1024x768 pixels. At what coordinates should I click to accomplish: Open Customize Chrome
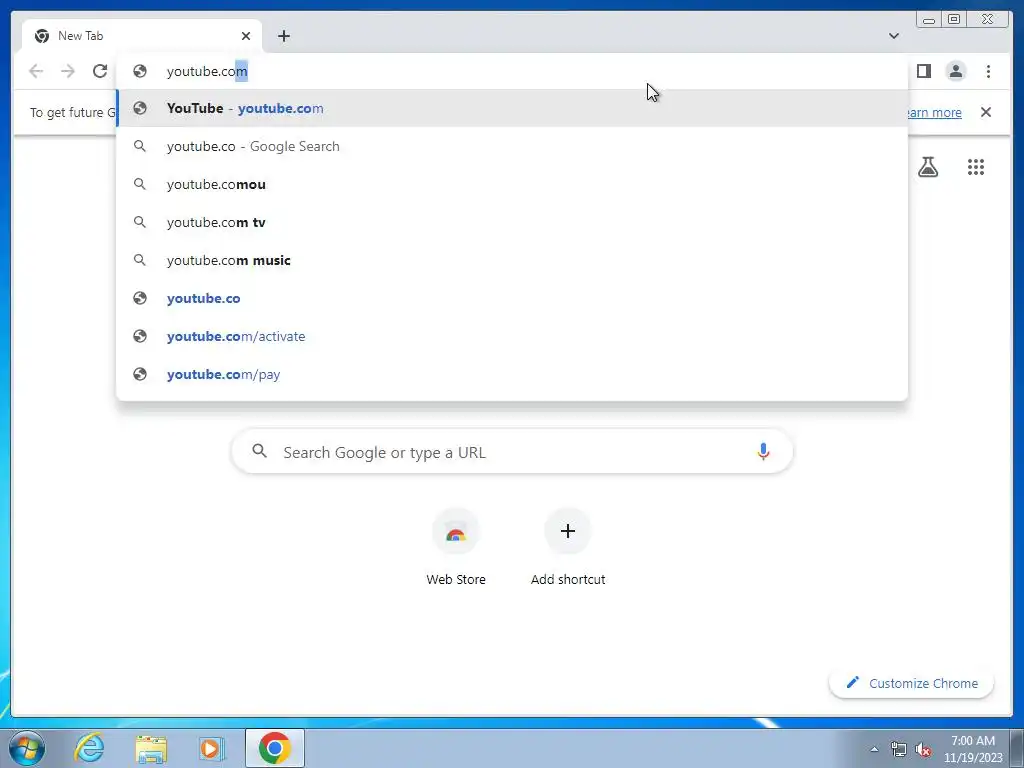(x=912, y=683)
